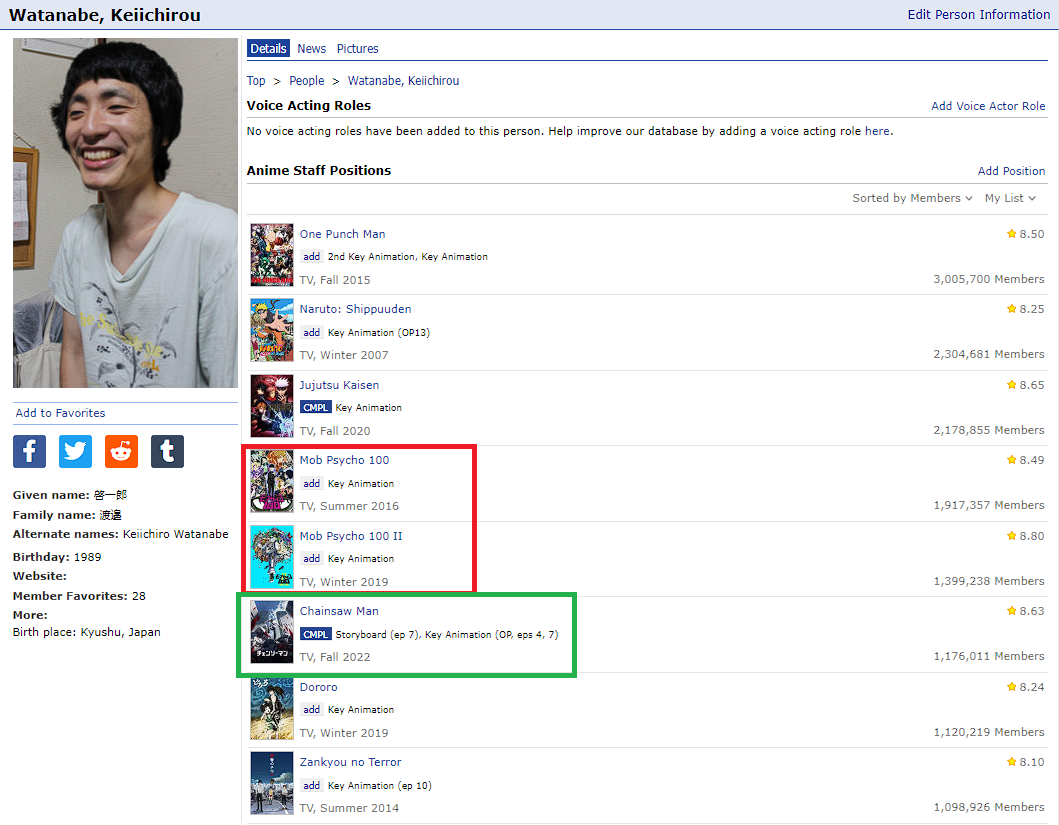The width and height of the screenshot is (1059, 825).
Task: Open the Pictures tab
Action: 357,48
